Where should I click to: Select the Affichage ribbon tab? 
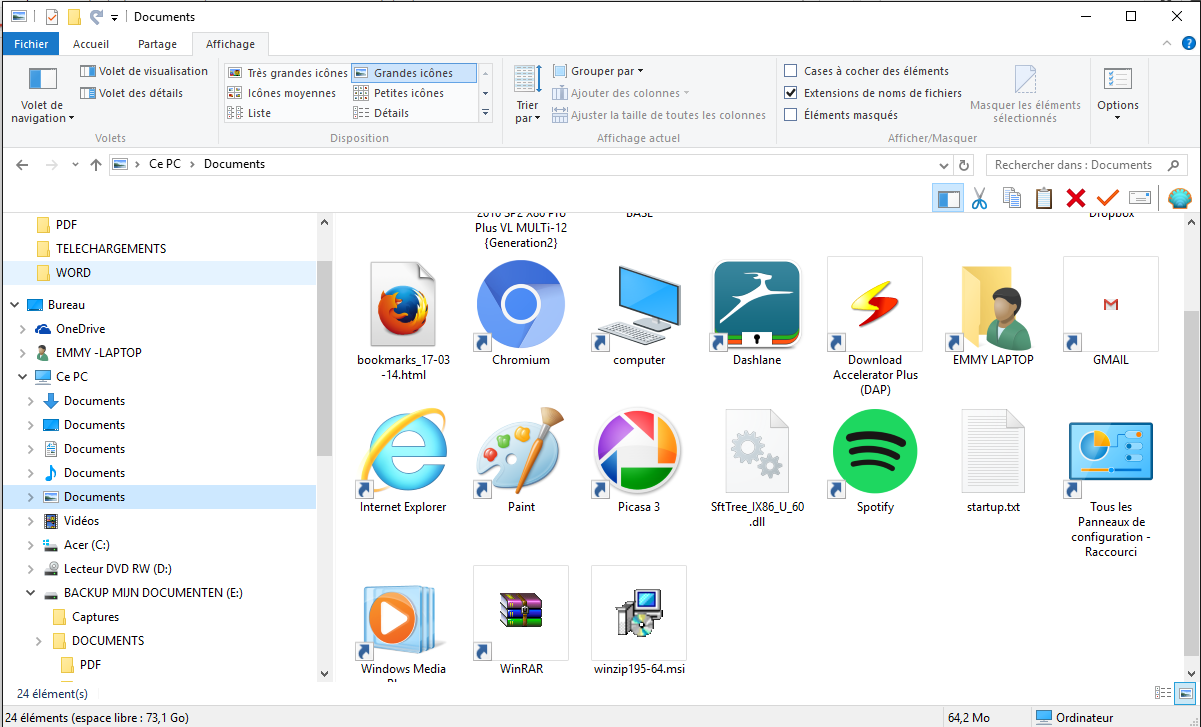point(230,44)
